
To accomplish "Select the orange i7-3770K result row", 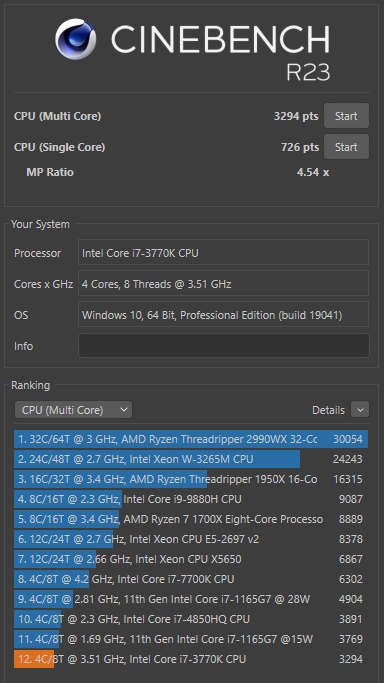I will [x=191, y=659].
